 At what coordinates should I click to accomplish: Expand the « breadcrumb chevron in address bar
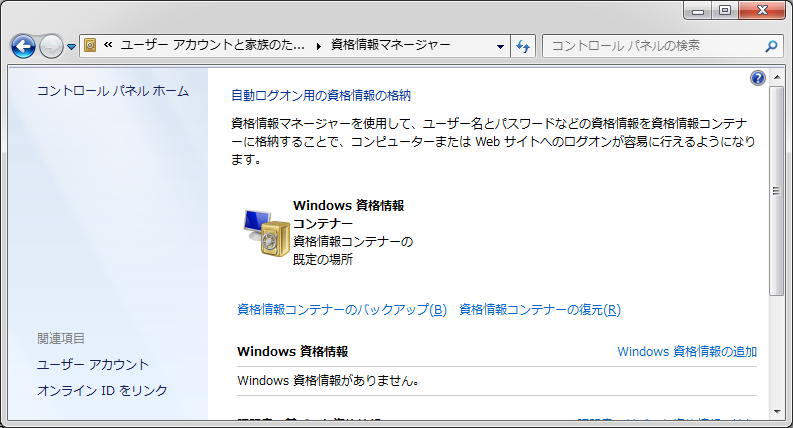pyautogui.click(x=108, y=45)
